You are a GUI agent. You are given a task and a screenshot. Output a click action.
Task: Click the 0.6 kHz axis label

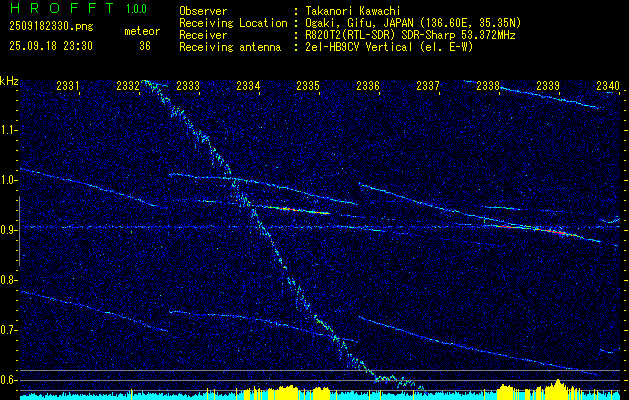coord(9,380)
